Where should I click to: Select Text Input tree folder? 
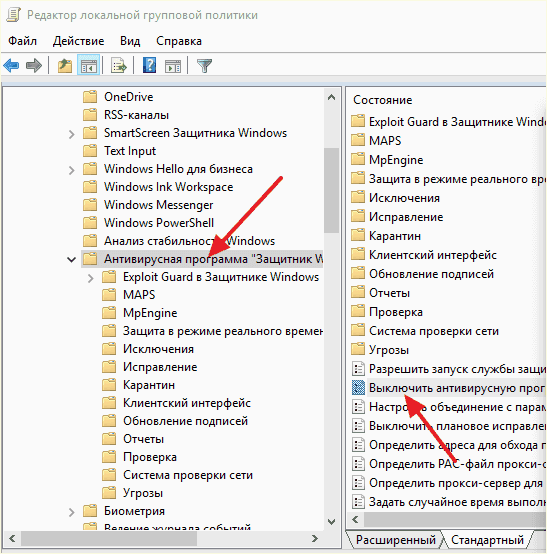130,151
